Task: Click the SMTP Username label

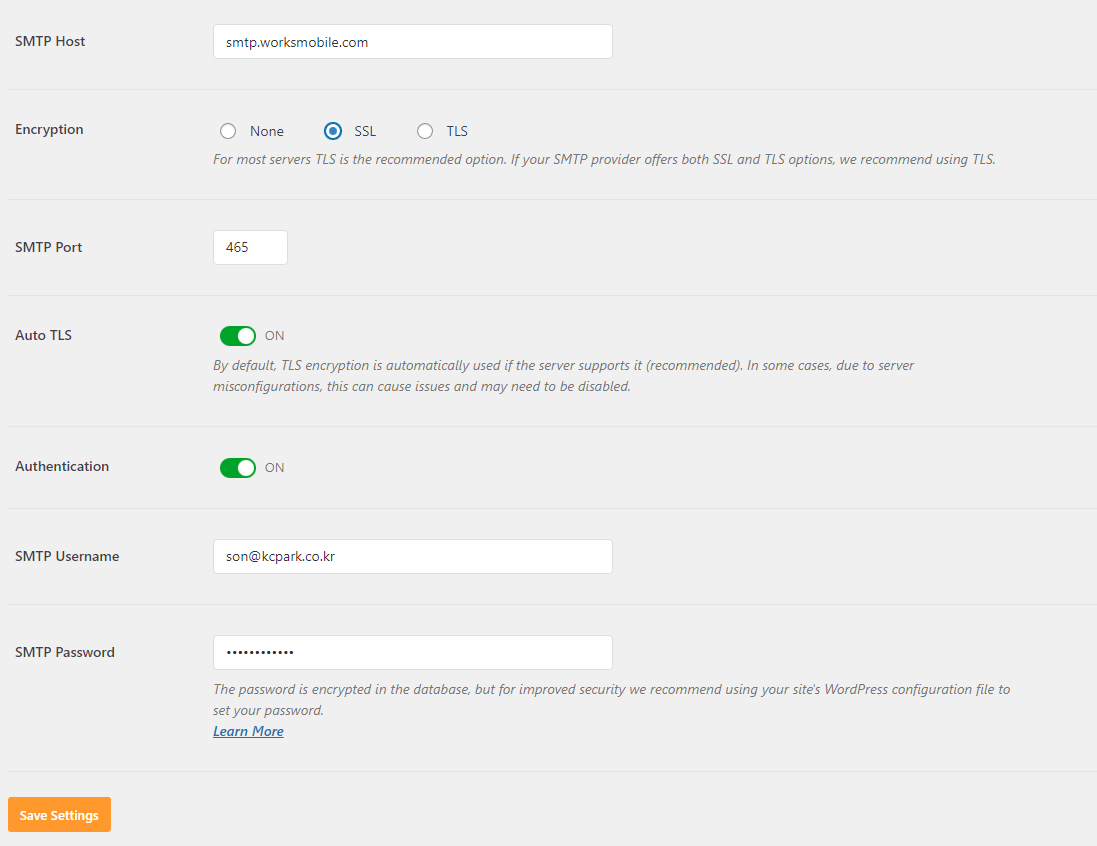Action: pos(67,556)
